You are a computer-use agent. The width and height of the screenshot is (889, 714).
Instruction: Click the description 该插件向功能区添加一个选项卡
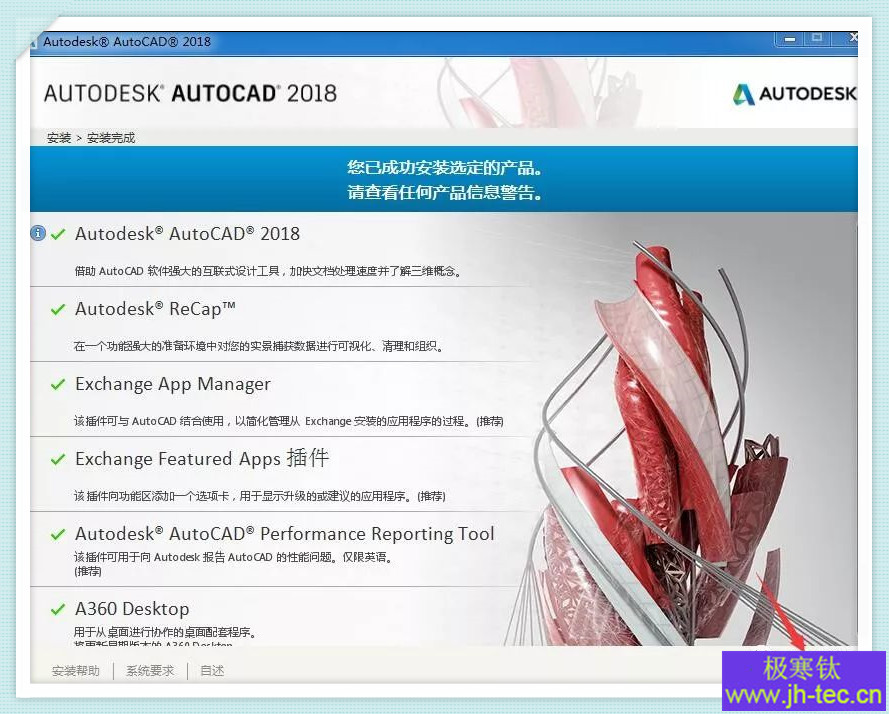click(260, 496)
